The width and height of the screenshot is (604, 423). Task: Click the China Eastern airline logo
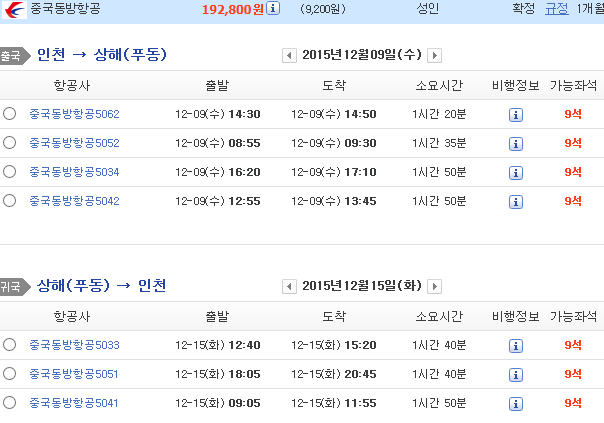coord(14,9)
